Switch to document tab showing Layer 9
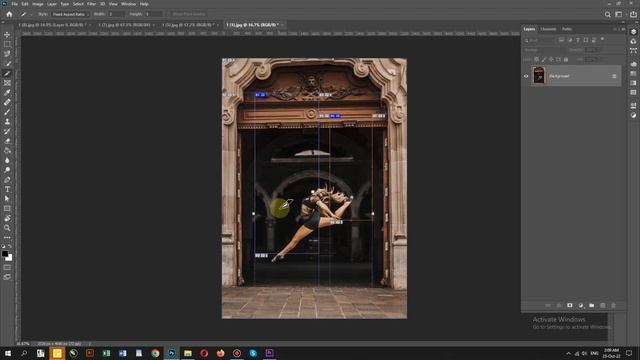Image resolution: width=640 pixels, height=360 pixels. (x=53, y=25)
